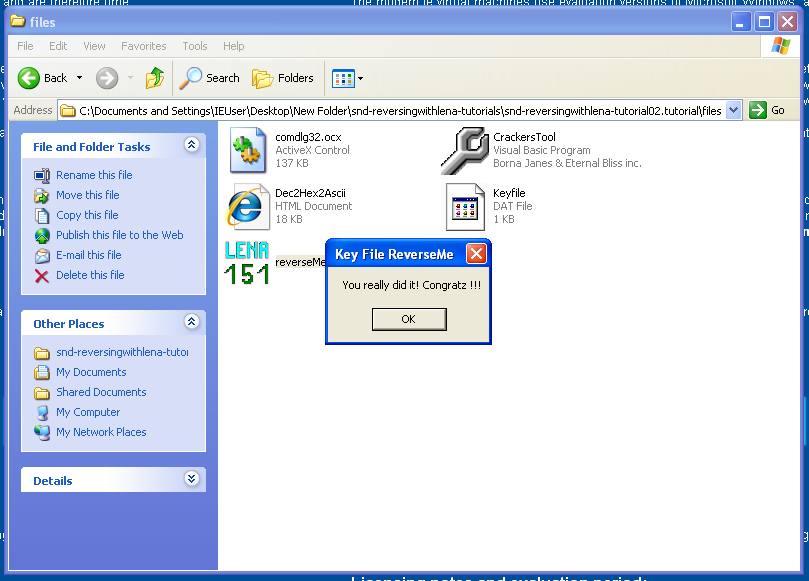Click the Publish to Web globe icon
The width and height of the screenshot is (809, 581).
click(42, 236)
